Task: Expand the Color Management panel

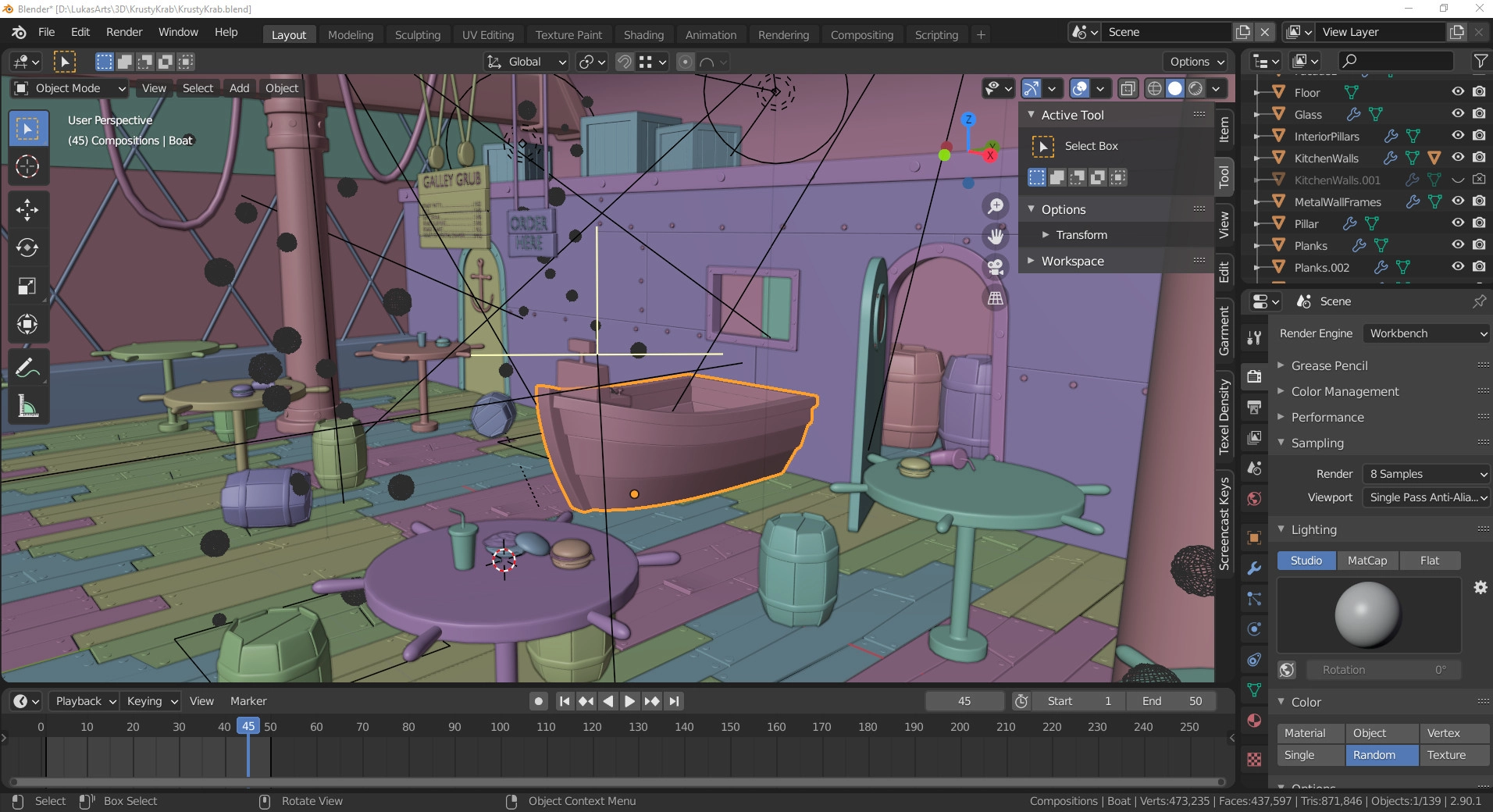Action: pyautogui.click(x=1345, y=391)
